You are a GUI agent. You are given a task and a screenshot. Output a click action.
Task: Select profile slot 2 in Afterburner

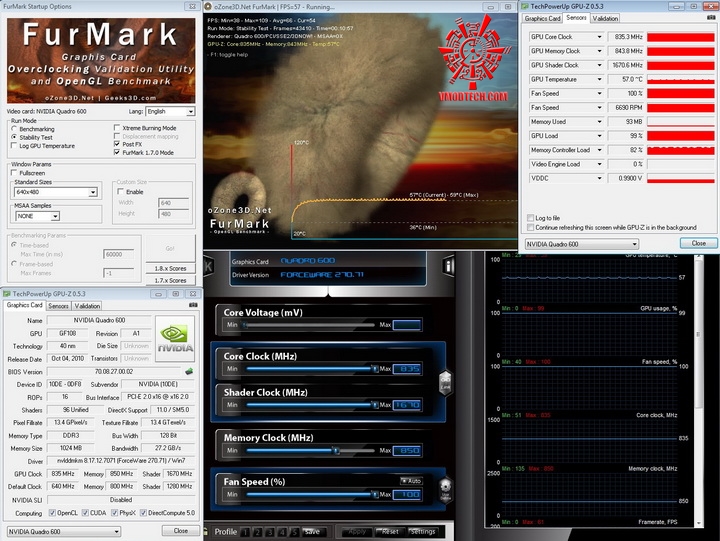click(x=258, y=532)
